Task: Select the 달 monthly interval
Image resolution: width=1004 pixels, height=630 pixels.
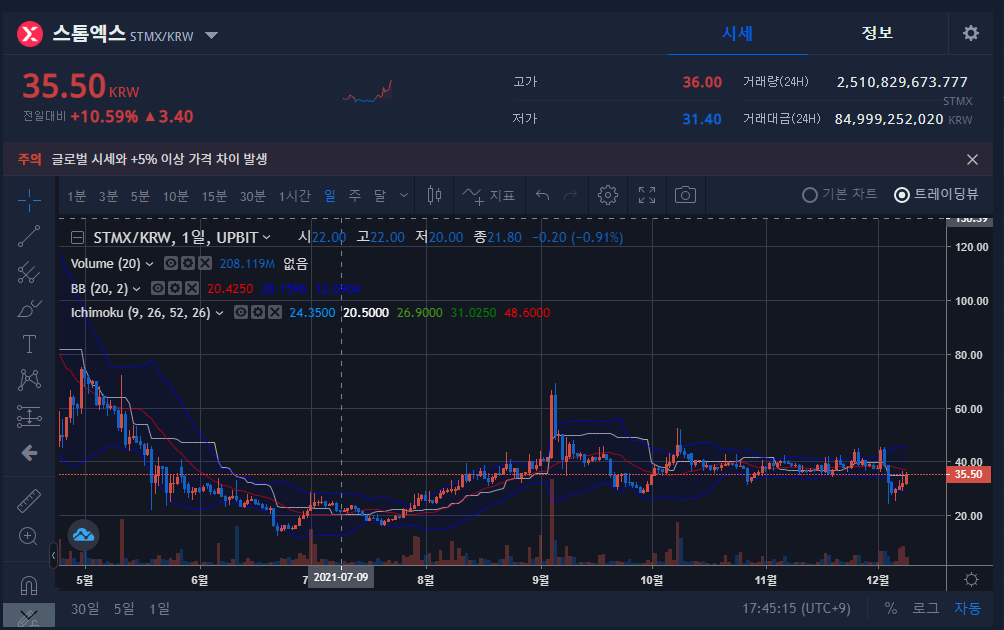Action: 380,196
